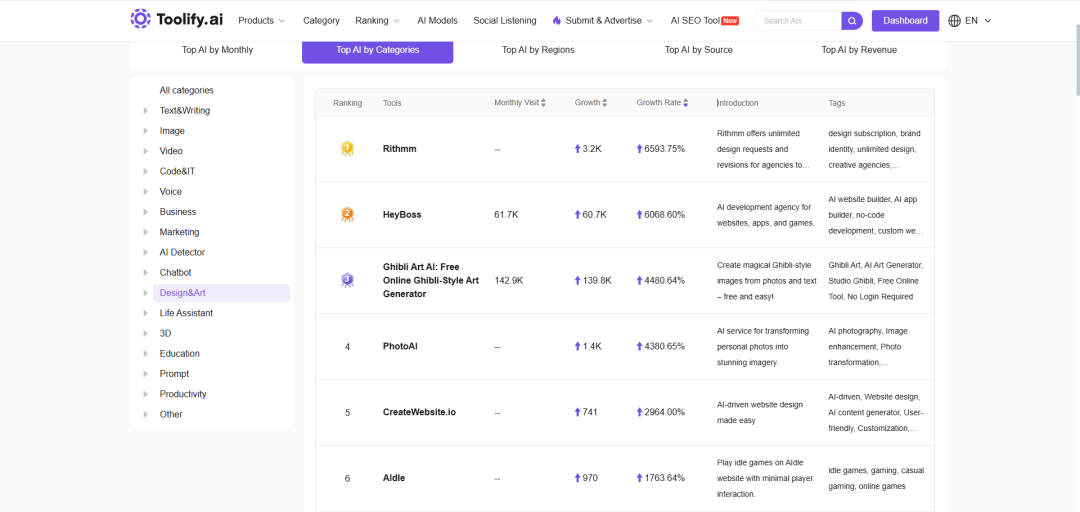This screenshot has height=512, width=1080.
Task: Select Top AI by Categories tab
Action: coord(377,50)
